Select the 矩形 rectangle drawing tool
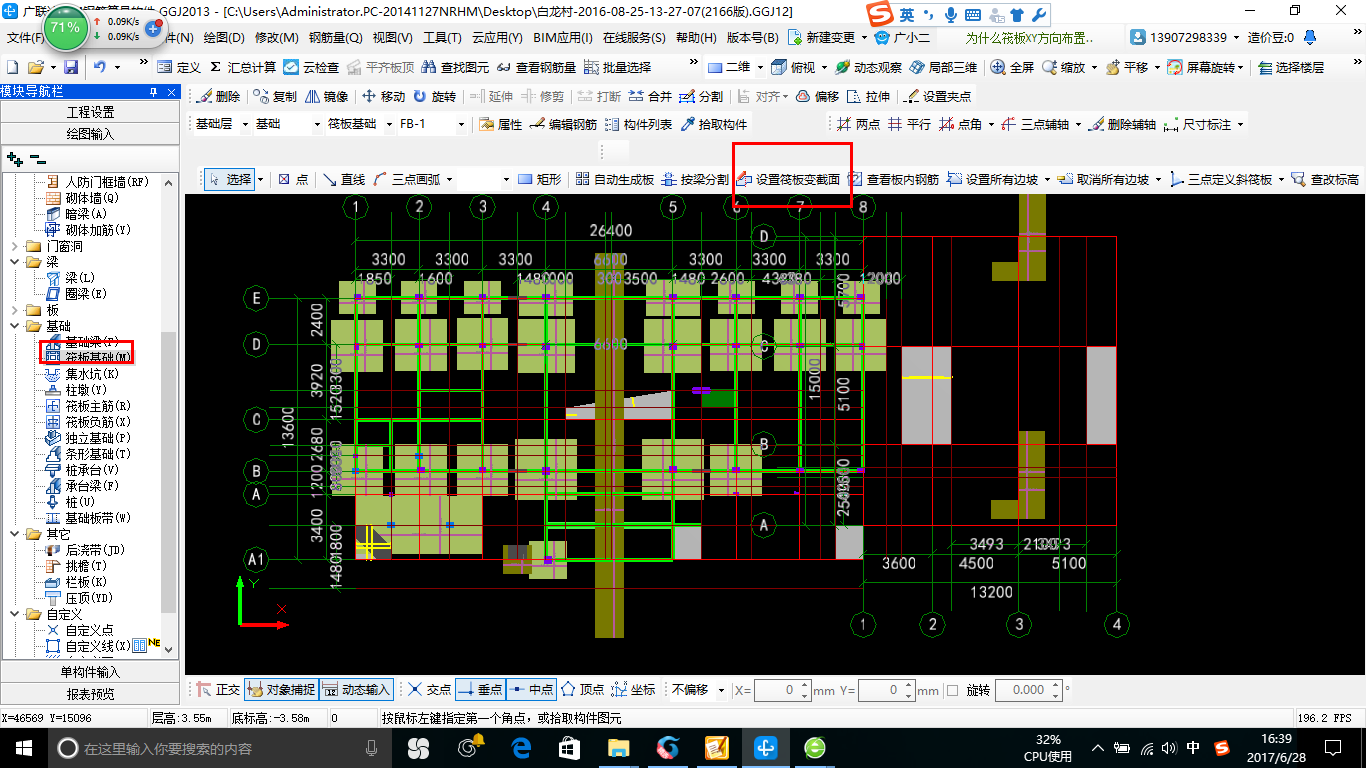This screenshot has height=768, width=1366. 539,180
